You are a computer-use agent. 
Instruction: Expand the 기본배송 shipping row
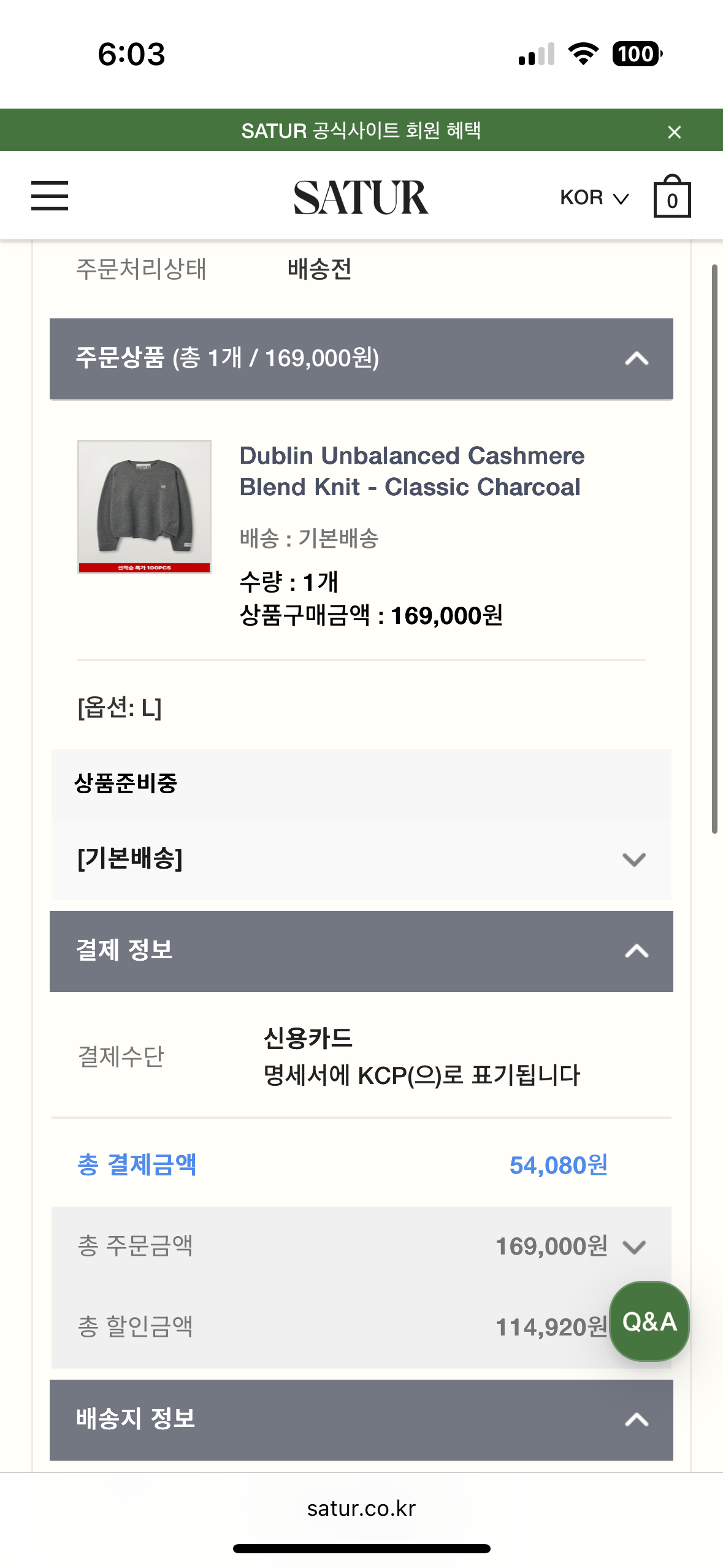[633, 859]
